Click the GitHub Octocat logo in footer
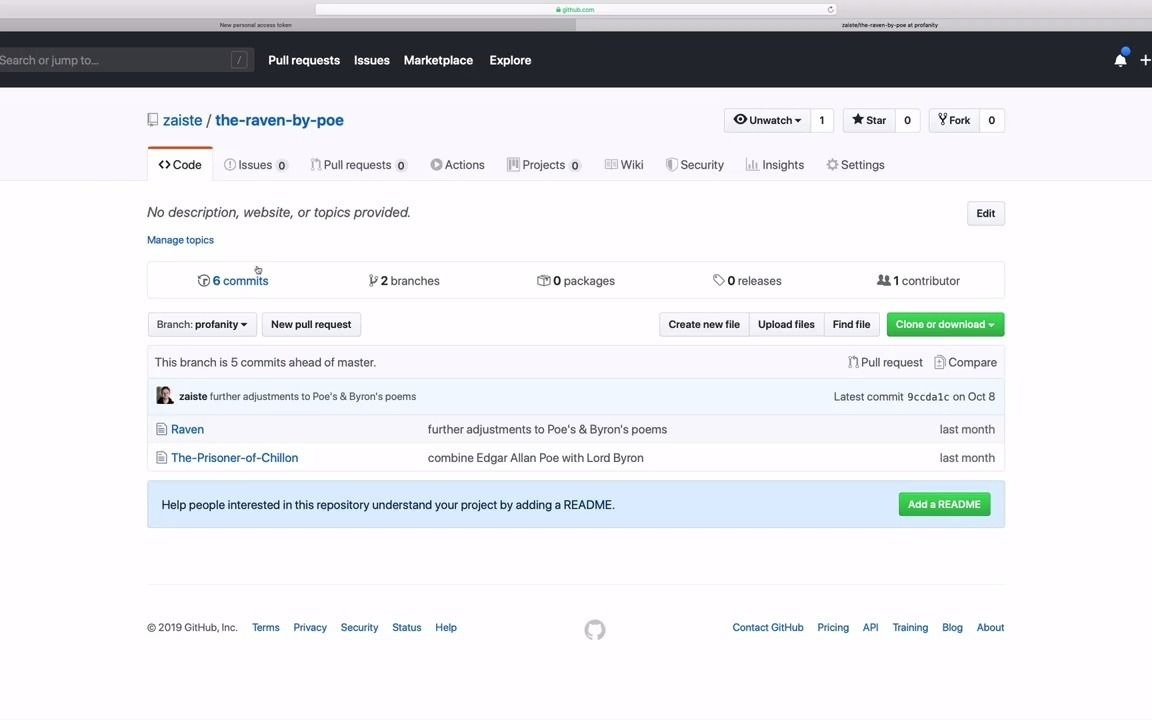The width and height of the screenshot is (1152, 720). click(595, 630)
